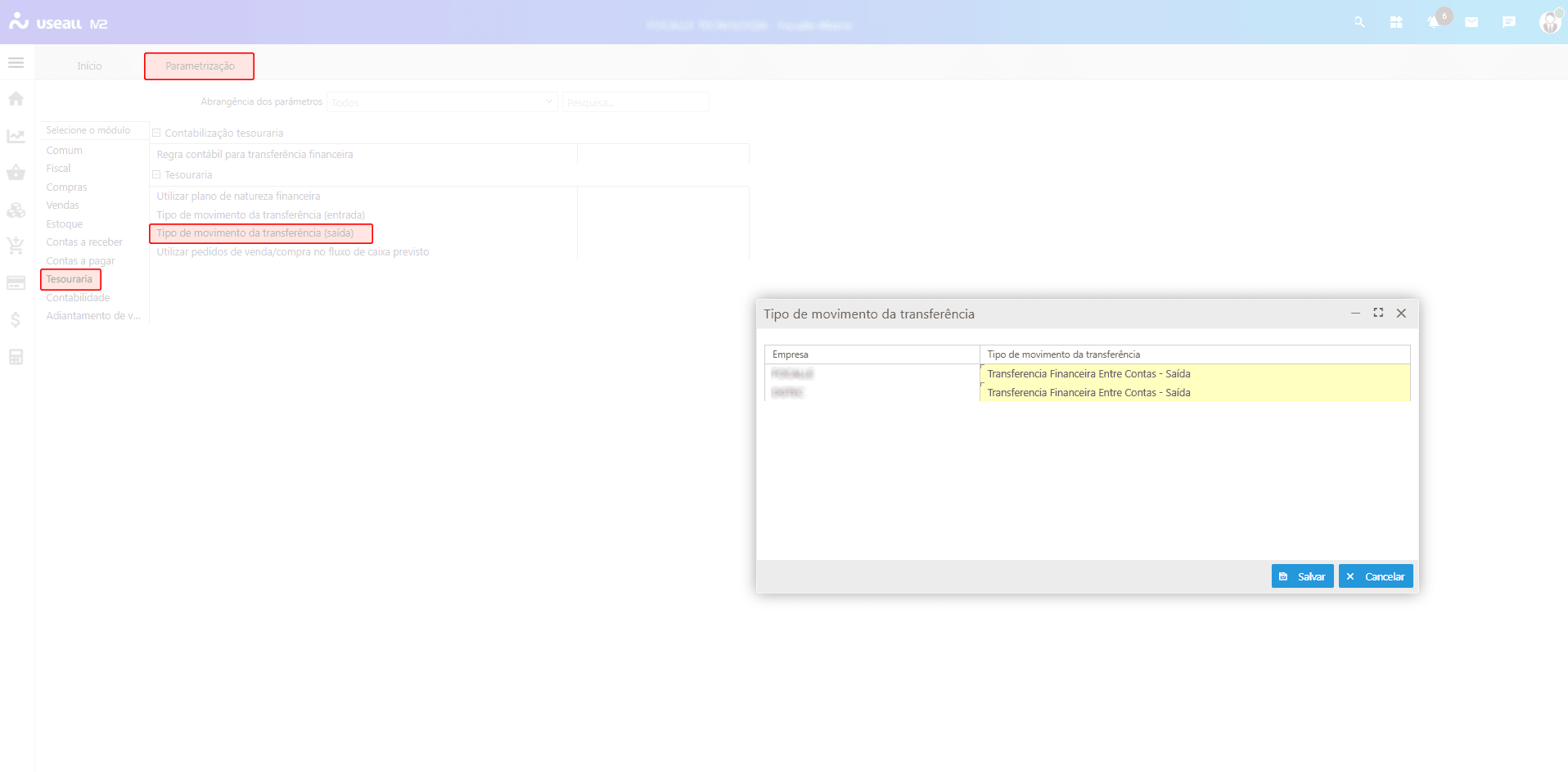Click the home icon in the left sidebar
The image size is (1568, 772).
tap(16, 99)
